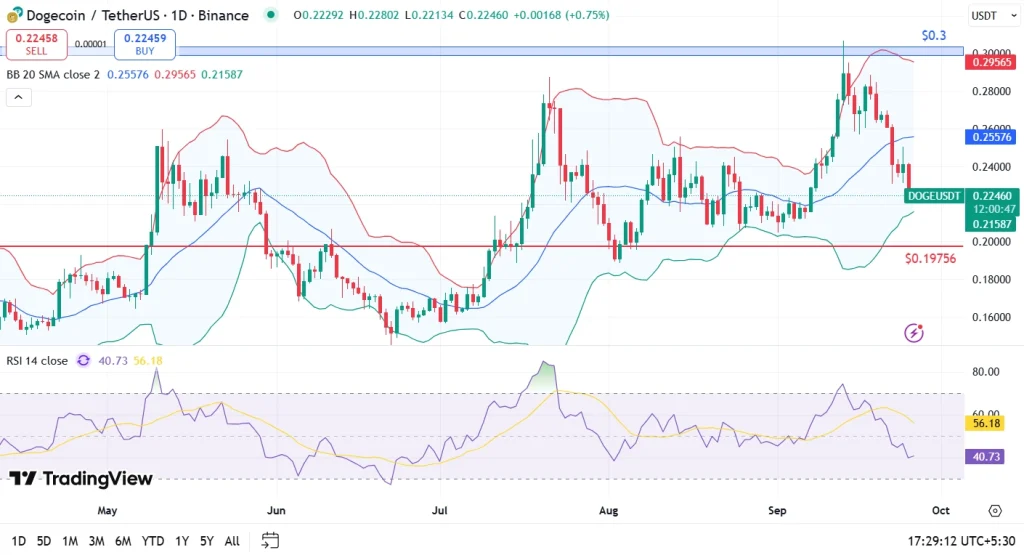Open the go-to-date calendar icon
This screenshot has width=1024, height=555.
pos(270,541)
